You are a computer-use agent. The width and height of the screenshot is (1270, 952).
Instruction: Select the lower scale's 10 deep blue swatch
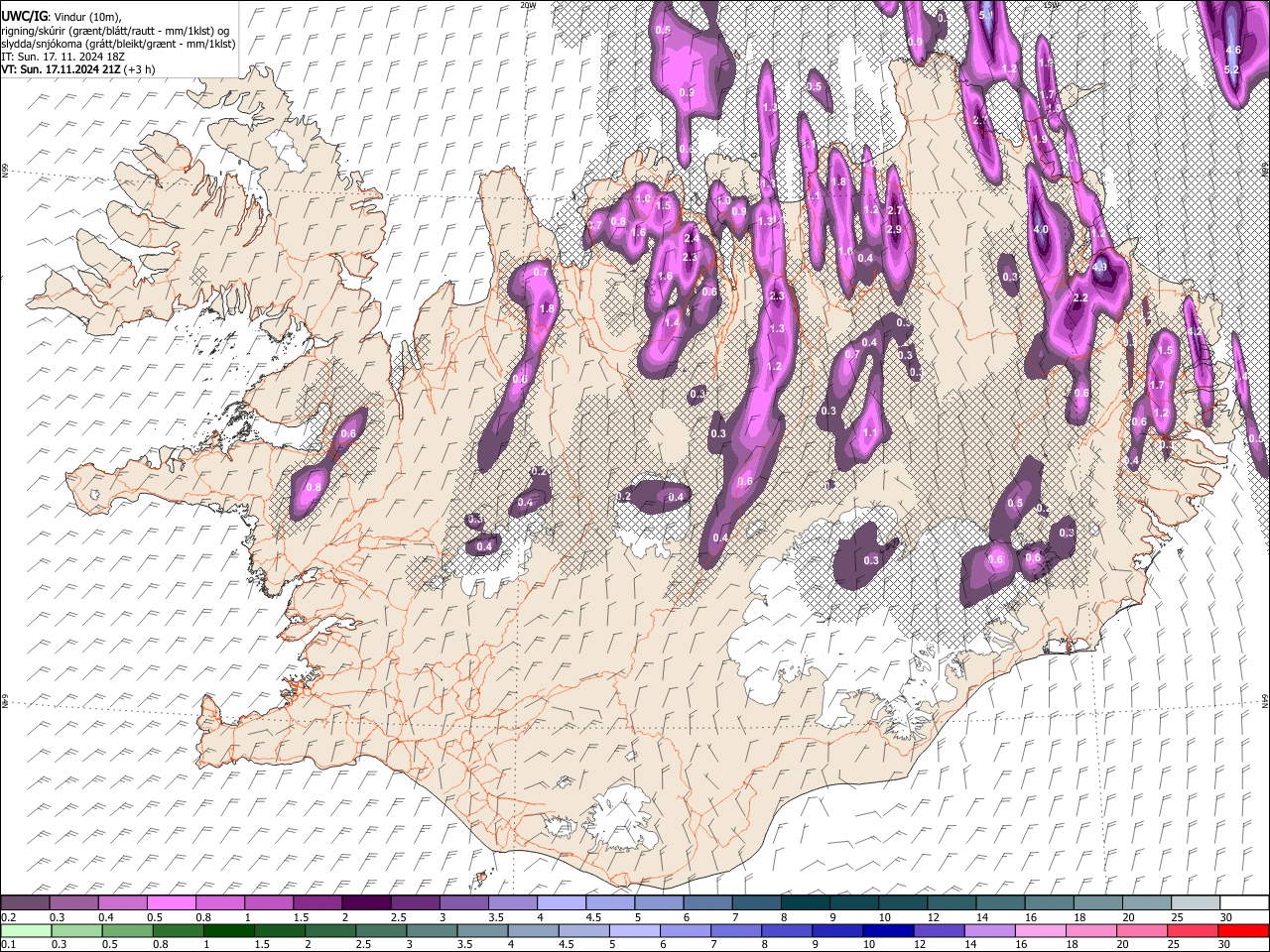[x=889, y=930]
